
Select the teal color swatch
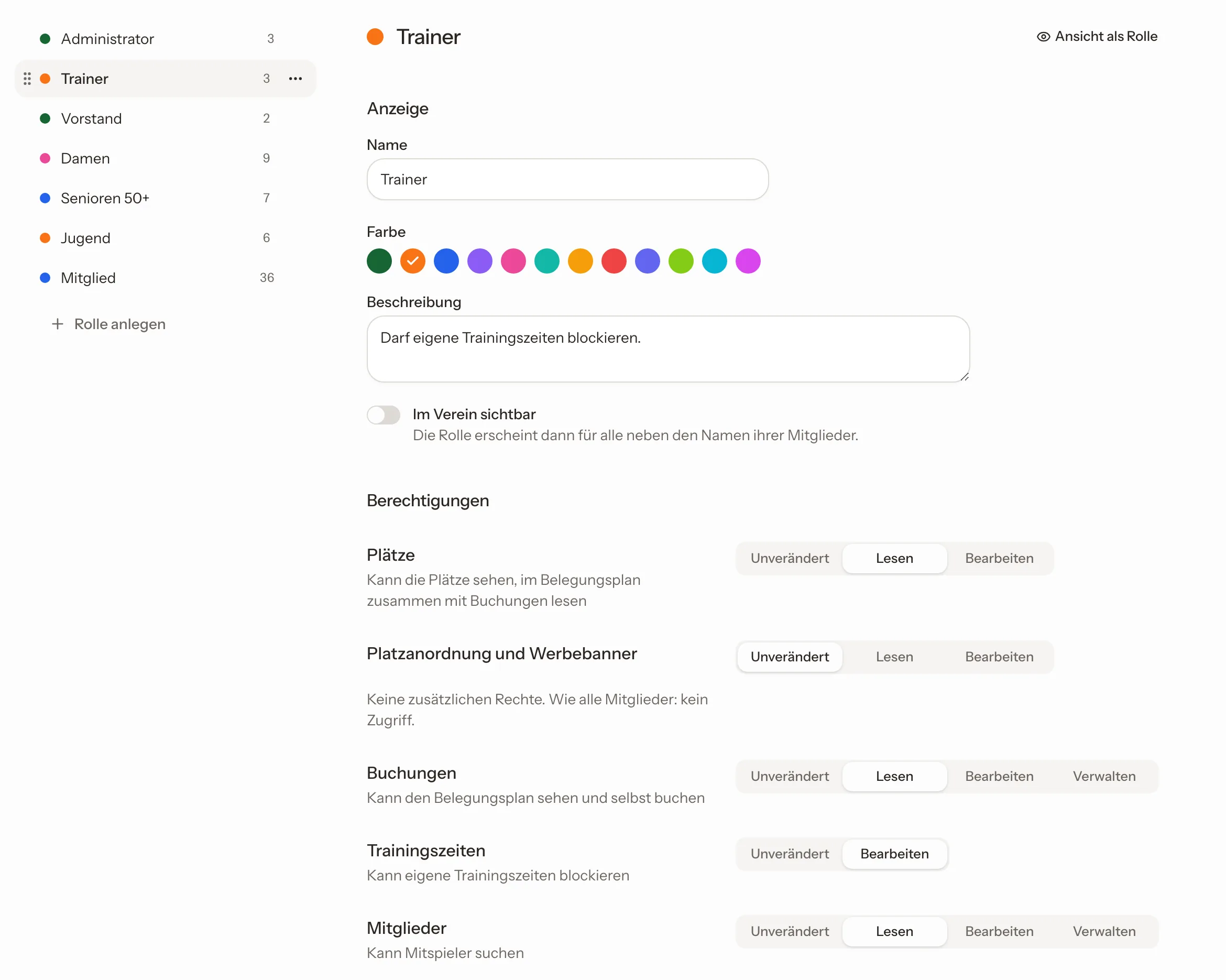(x=546, y=261)
